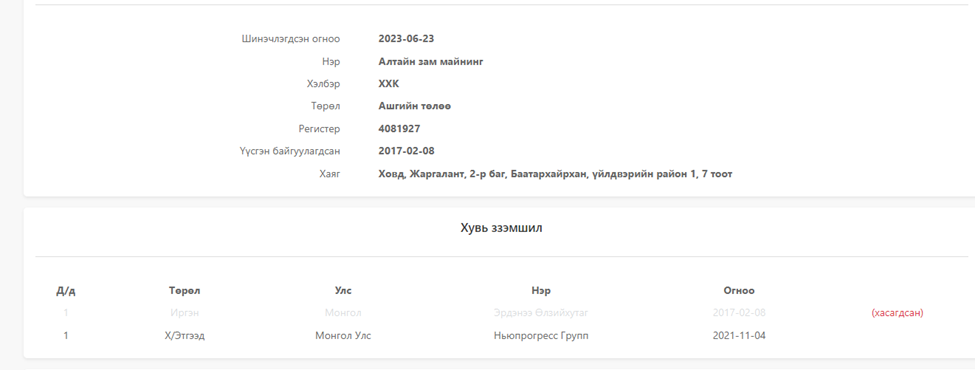Viewport: 975px width, 370px height.
Task: Click the 2021-11-04 date cell
Action: click(x=739, y=336)
